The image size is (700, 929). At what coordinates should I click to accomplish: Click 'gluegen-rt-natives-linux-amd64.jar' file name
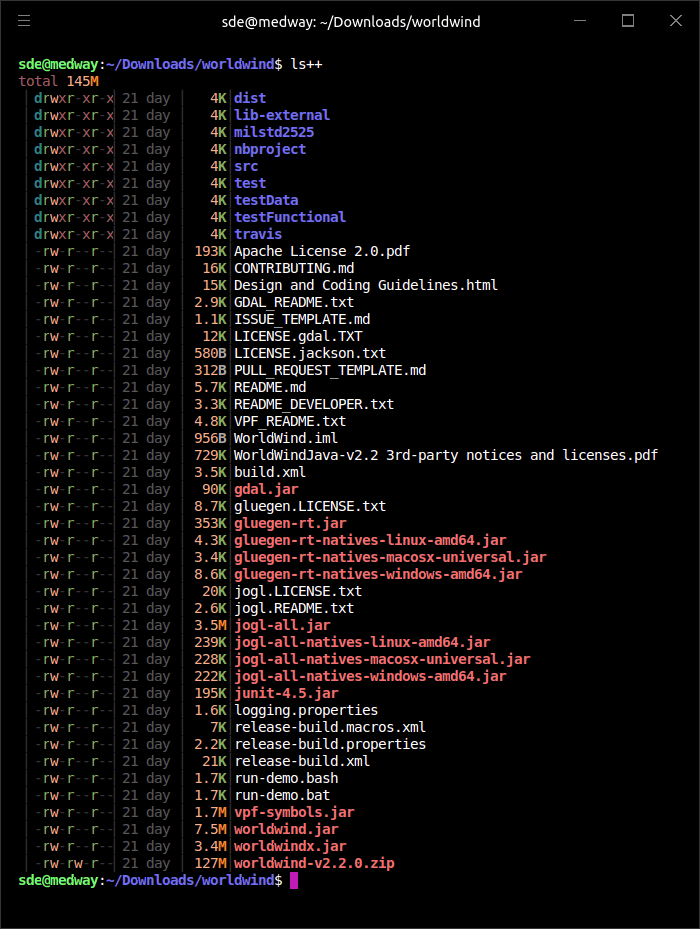[x=370, y=540]
